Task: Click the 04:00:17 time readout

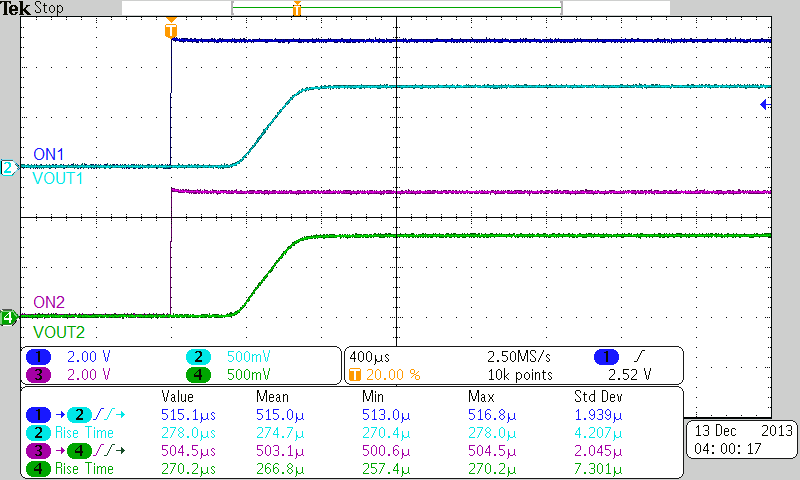Action: [728, 449]
